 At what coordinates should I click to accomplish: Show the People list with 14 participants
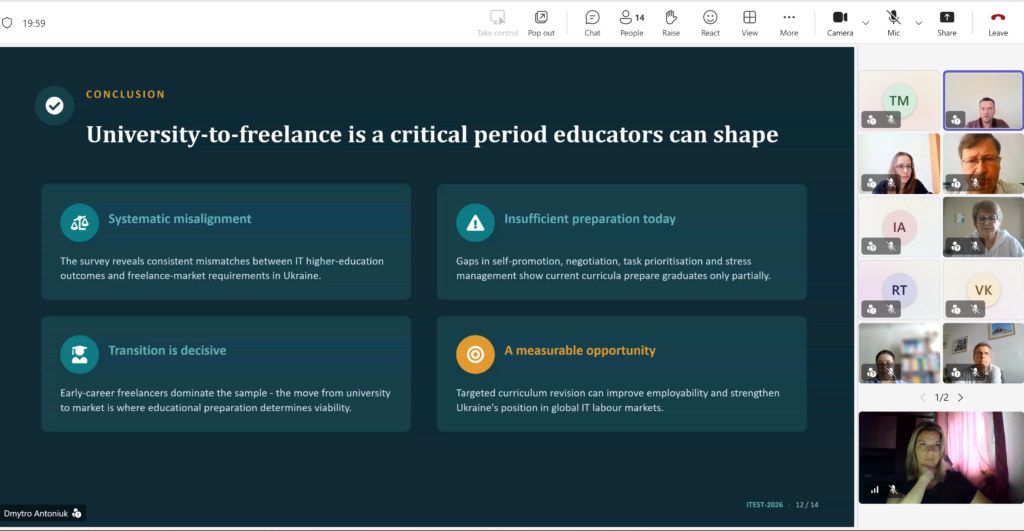632,24
